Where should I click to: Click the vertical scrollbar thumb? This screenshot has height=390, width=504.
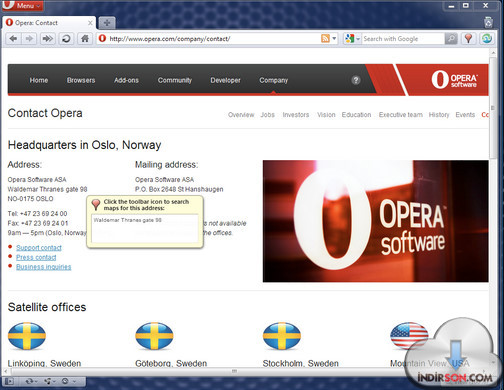coord(493,108)
